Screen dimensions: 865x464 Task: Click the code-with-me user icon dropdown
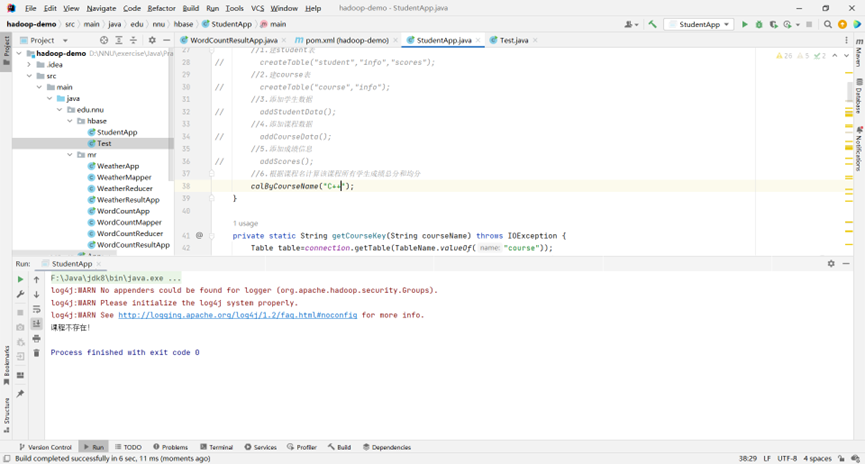coord(631,24)
